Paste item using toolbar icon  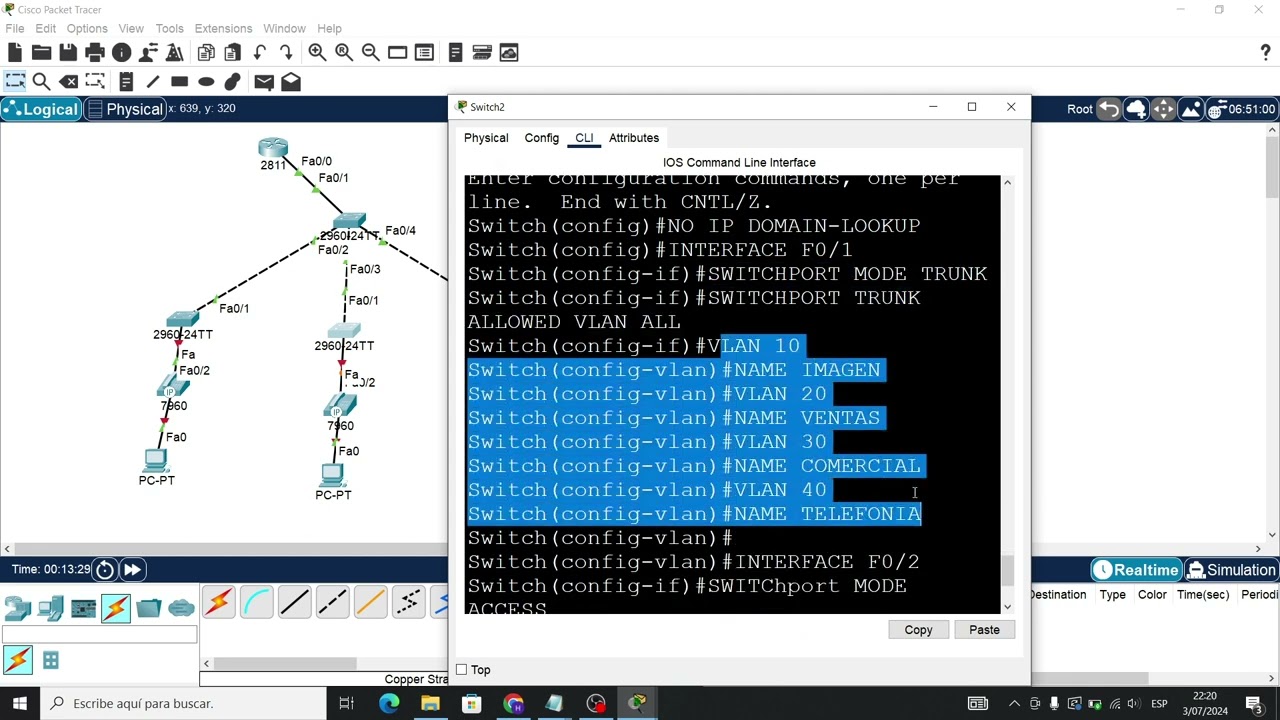point(232,52)
